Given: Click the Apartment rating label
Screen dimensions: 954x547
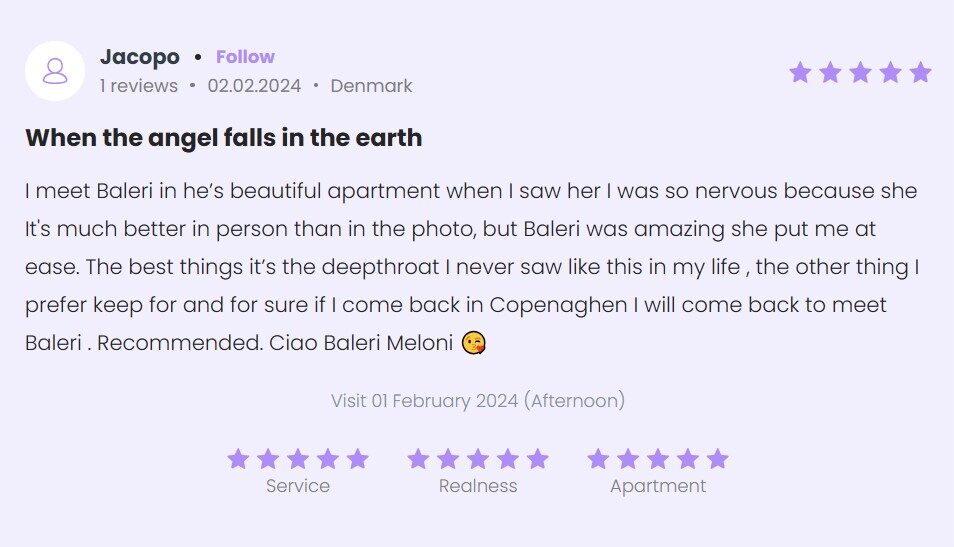Looking at the screenshot, I should point(658,486).
